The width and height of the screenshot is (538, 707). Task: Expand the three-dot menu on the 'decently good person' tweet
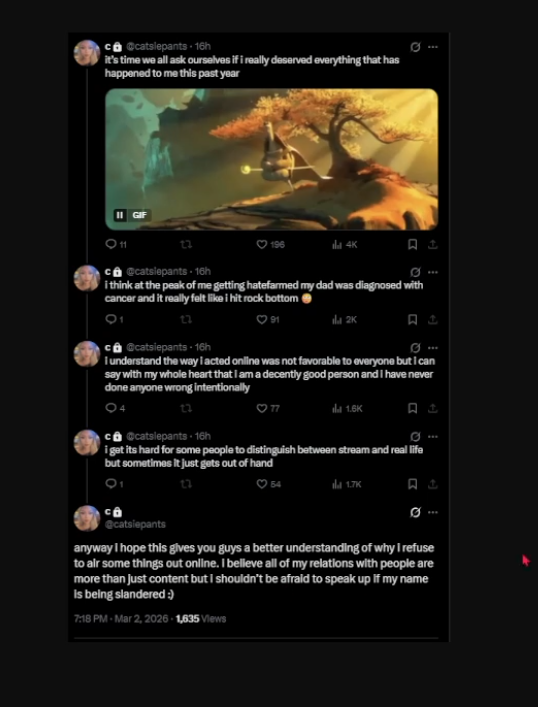click(433, 348)
